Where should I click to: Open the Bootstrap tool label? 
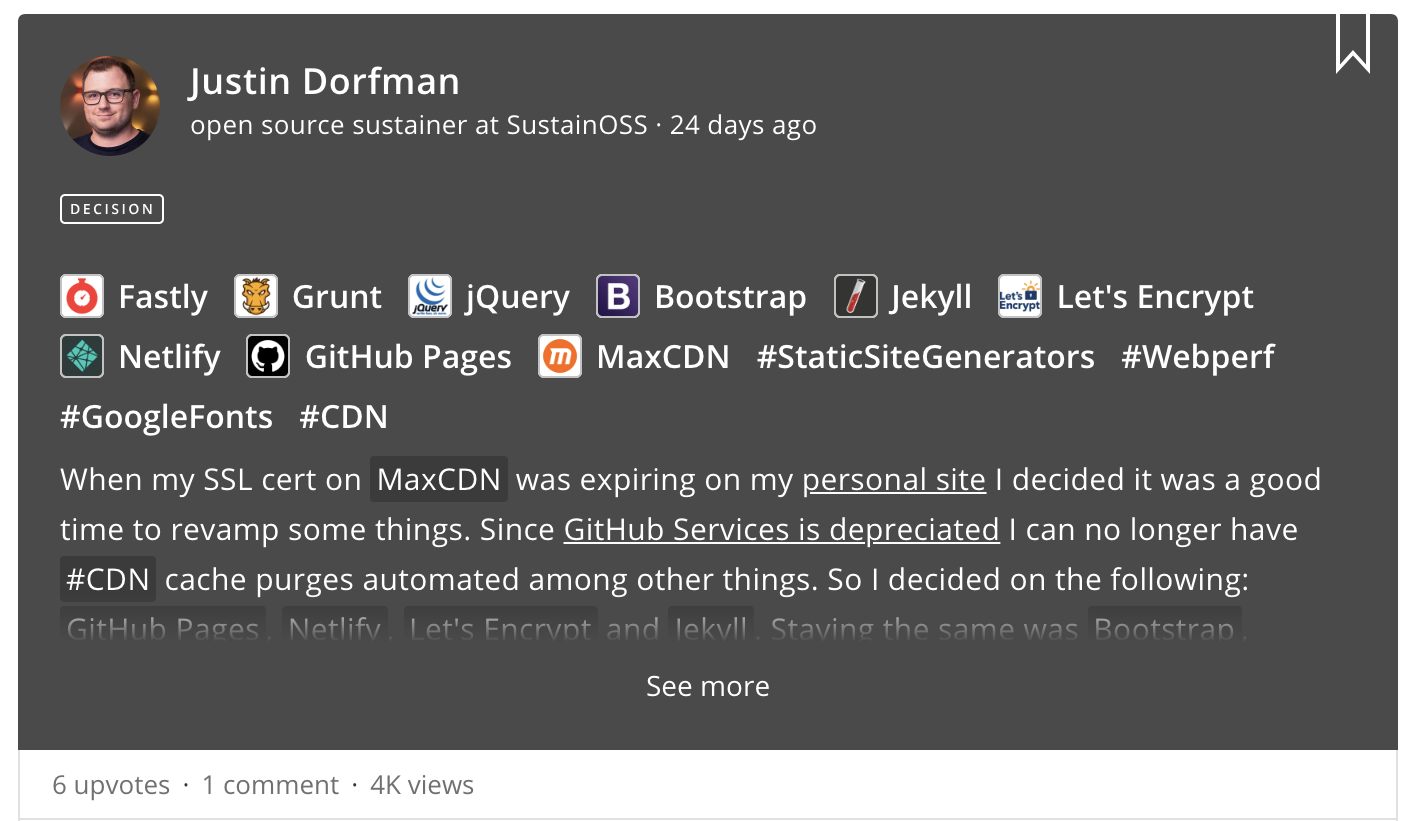click(730, 297)
